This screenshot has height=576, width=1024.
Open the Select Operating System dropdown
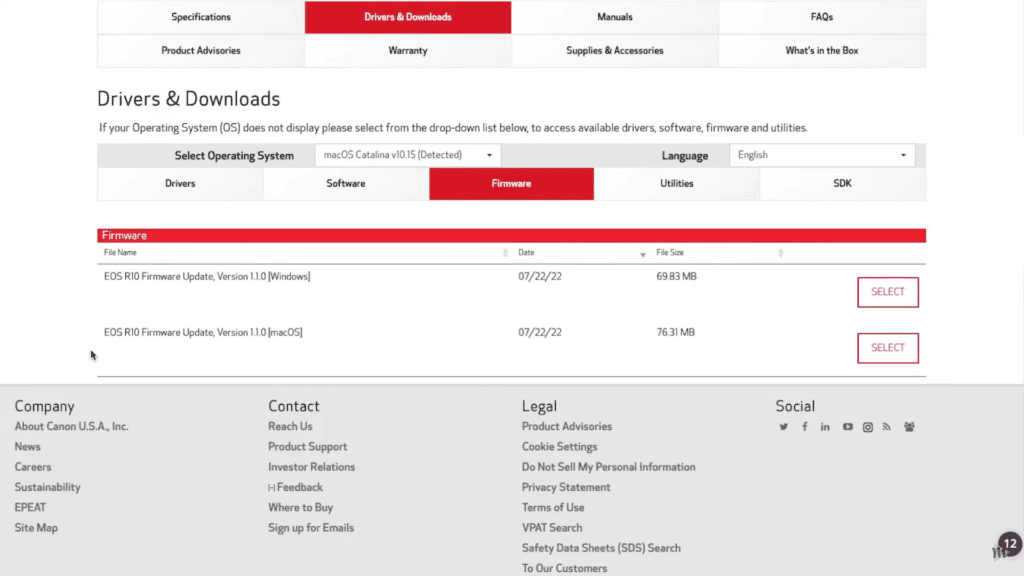[x=408, y=155]
